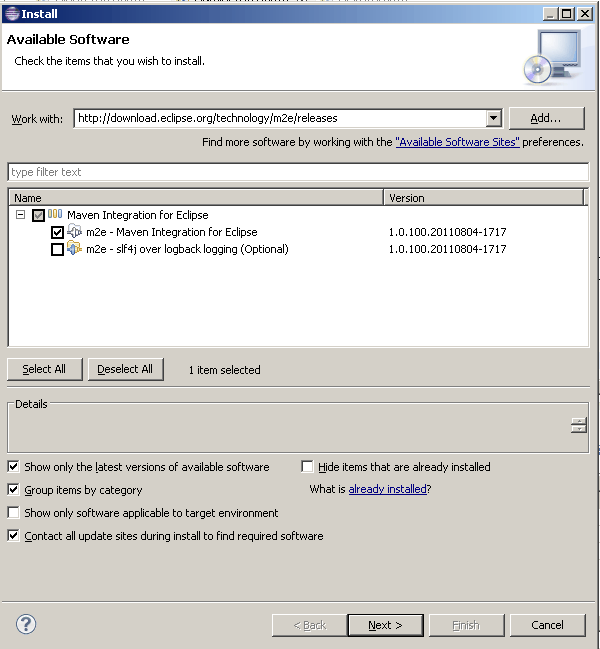This screenshot has width=600, height=649.
Task: Click the Select All button
Action: pyautogui.click(x=45, y=369)
